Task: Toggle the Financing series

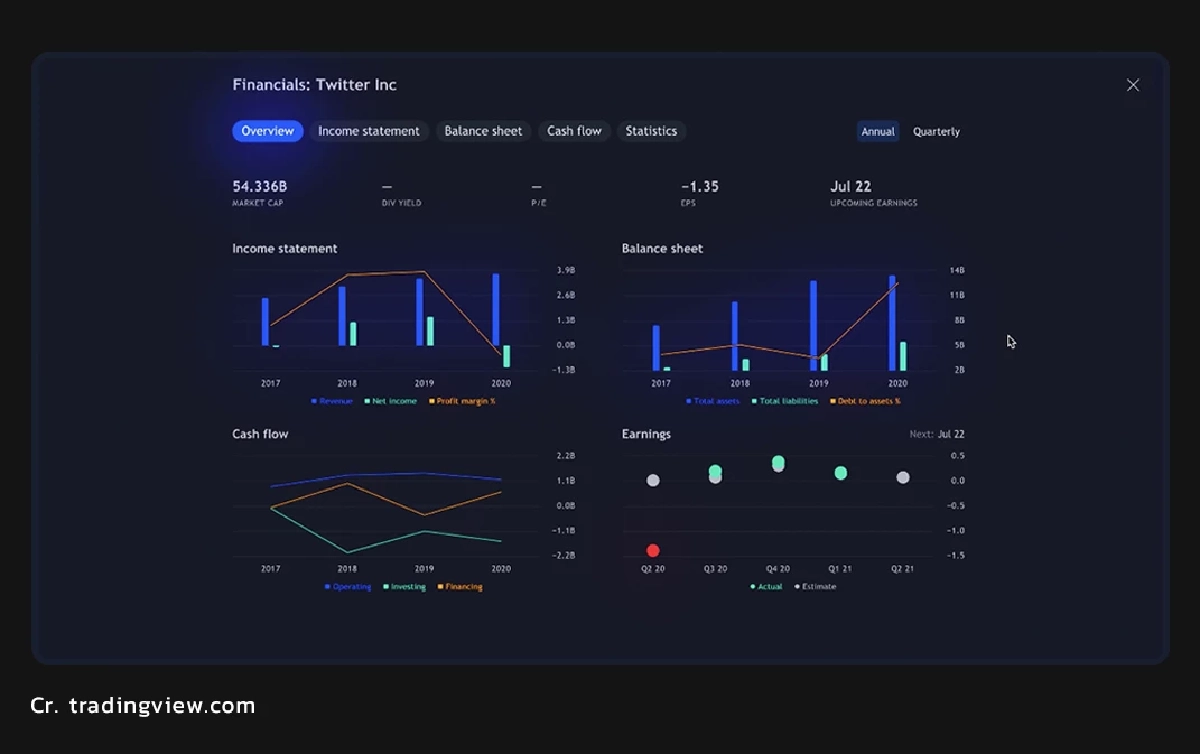Action: click(460, 586)
